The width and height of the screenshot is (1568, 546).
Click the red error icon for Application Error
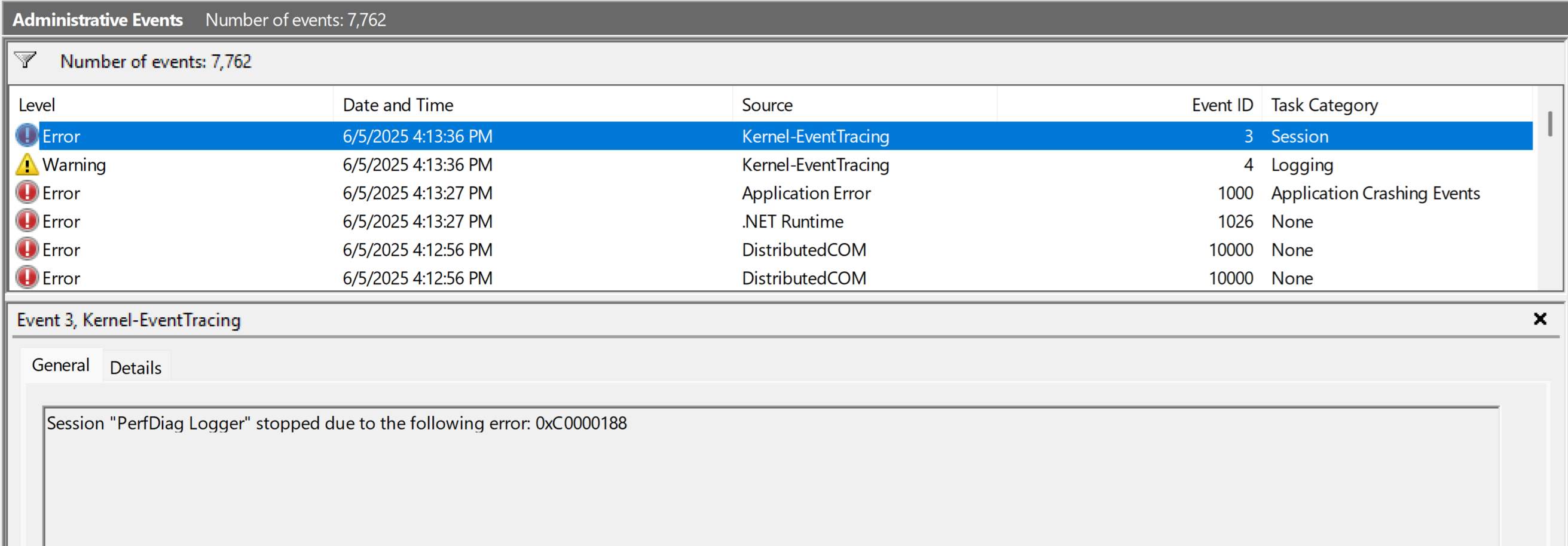[x=27, y=193]
